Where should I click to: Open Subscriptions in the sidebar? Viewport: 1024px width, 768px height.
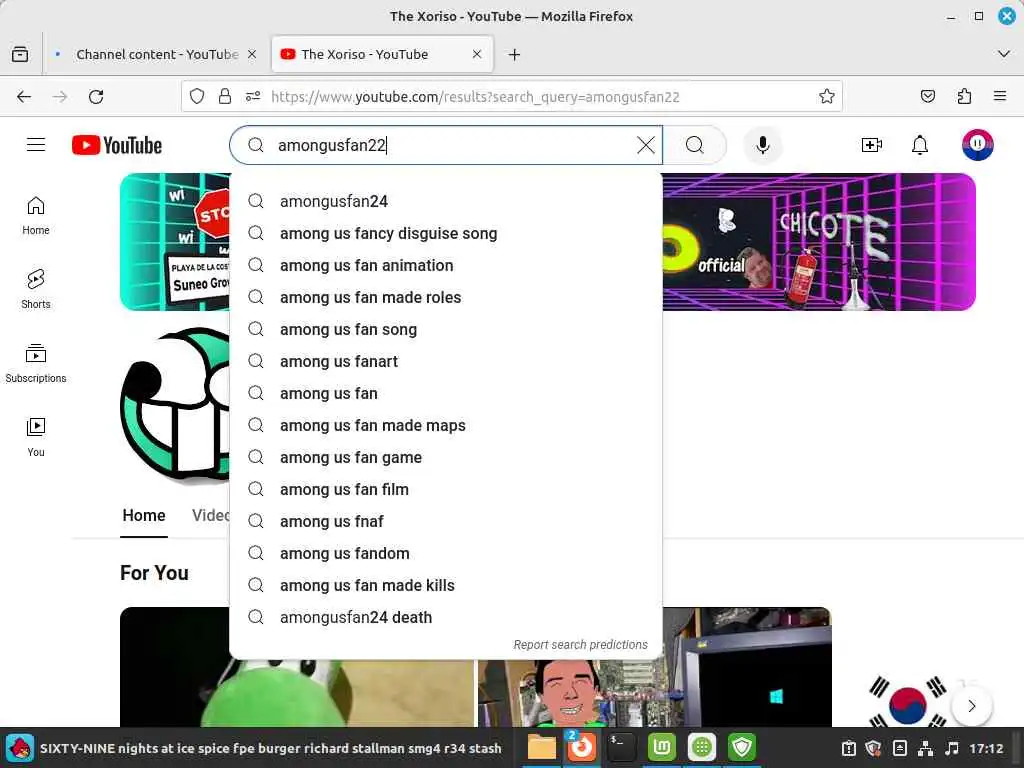click(36, 363)
